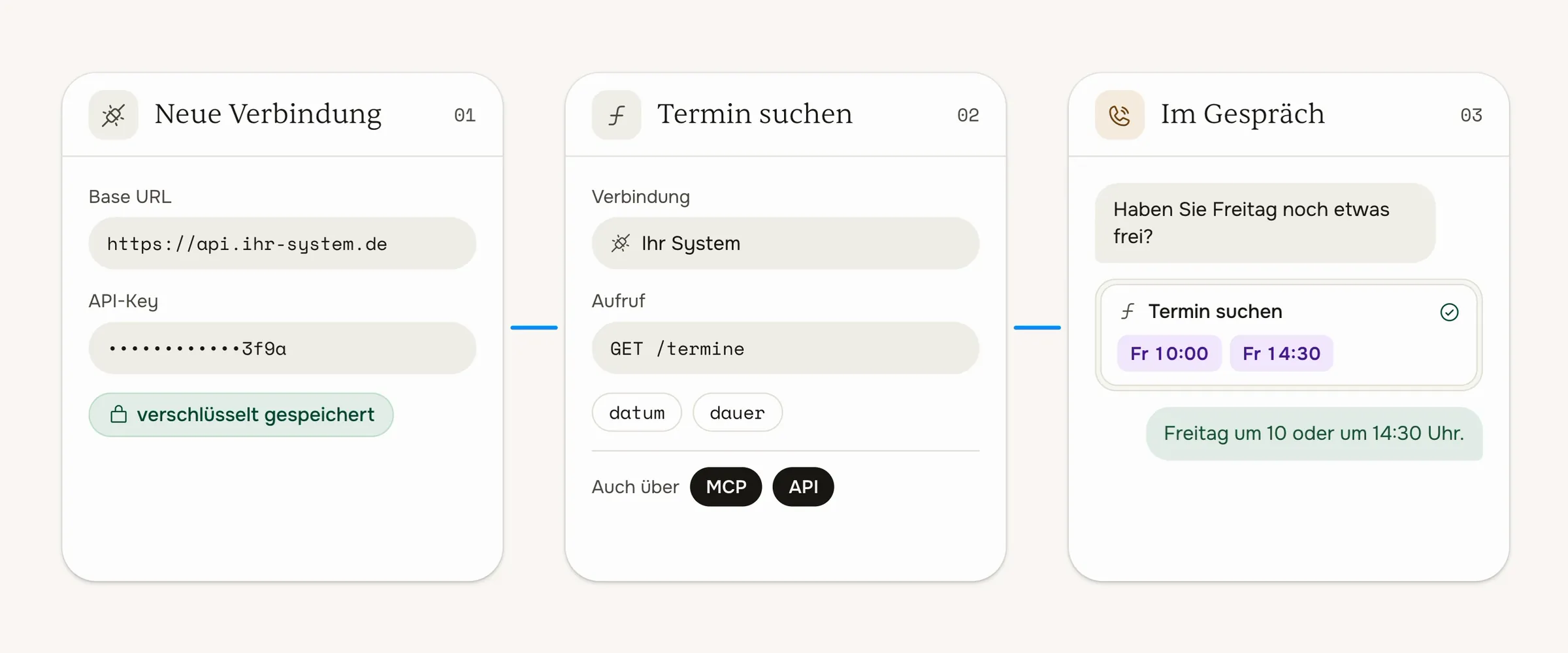The image size is (1568, 653).
Task: Click the Termin suchen title in the chat card
Action: point(1215,311)
